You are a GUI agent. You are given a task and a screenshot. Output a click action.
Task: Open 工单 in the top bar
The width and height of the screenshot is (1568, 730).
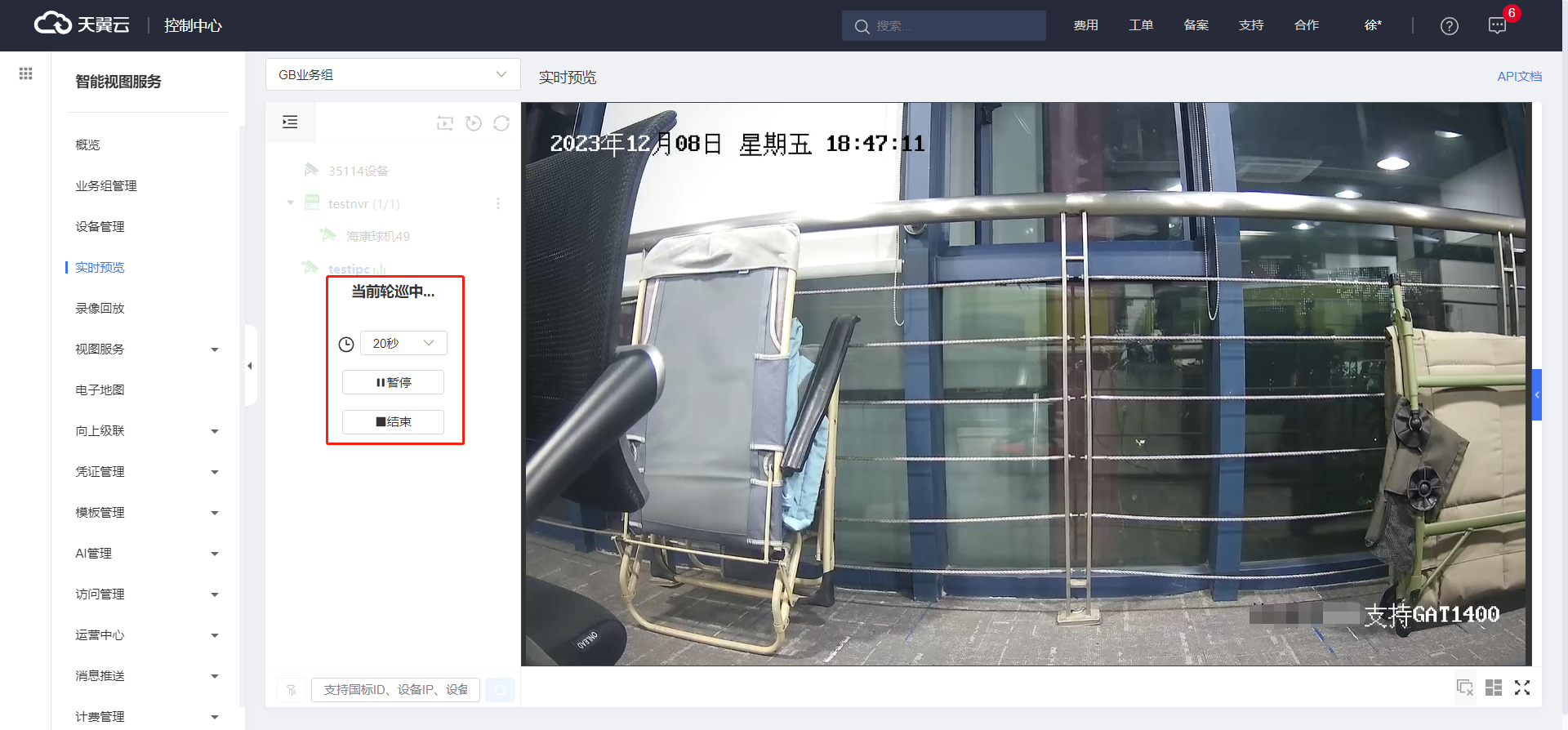pos(1141,25)
